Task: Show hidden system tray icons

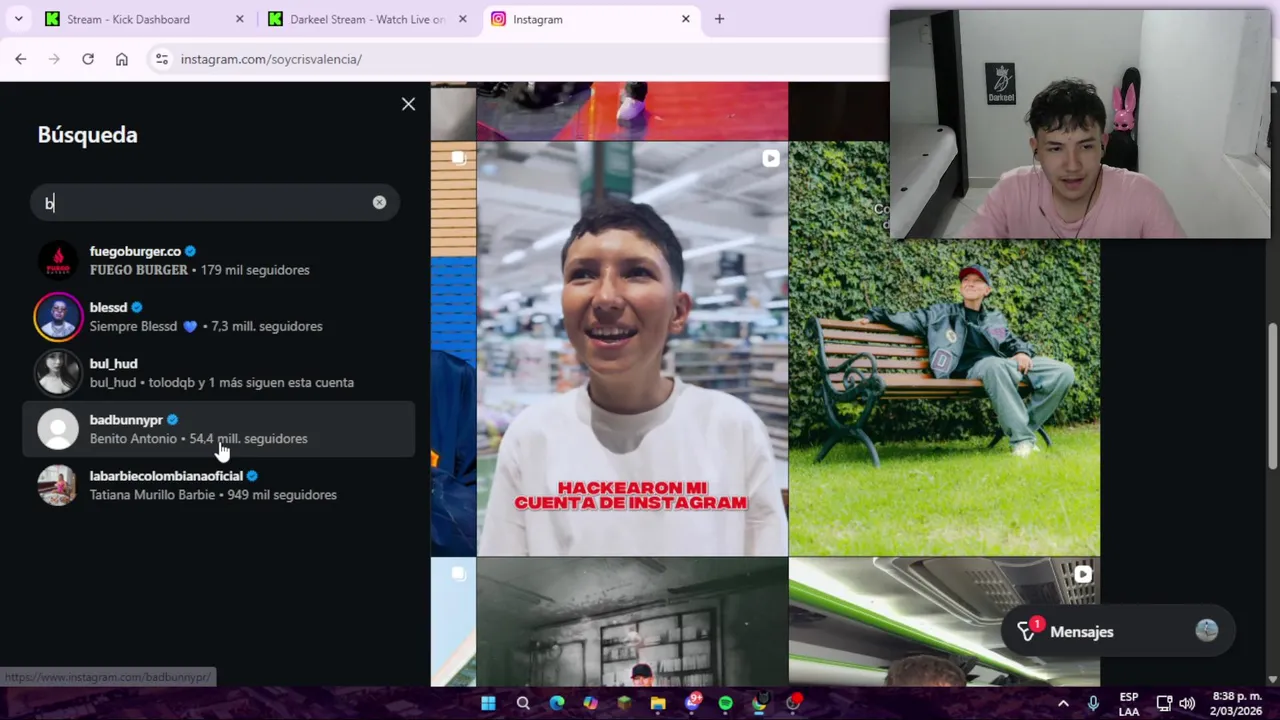Action: pos(1063,703)
